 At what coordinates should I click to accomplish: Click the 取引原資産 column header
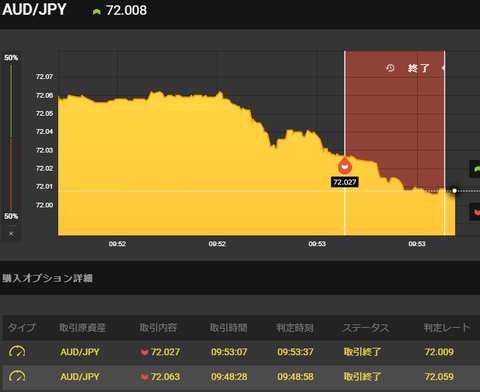click(x=83, y=328)
